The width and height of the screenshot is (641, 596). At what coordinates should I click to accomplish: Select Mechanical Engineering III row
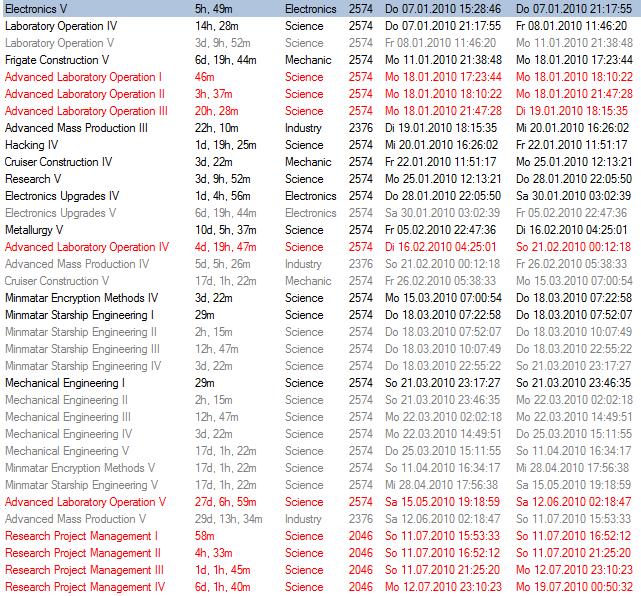click(x=322, y=417)
